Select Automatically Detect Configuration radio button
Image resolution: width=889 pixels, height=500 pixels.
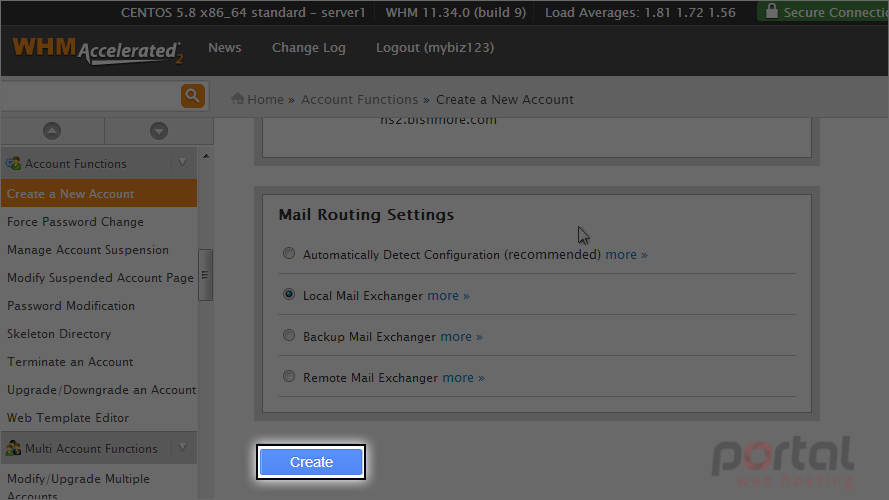point(289,253)
